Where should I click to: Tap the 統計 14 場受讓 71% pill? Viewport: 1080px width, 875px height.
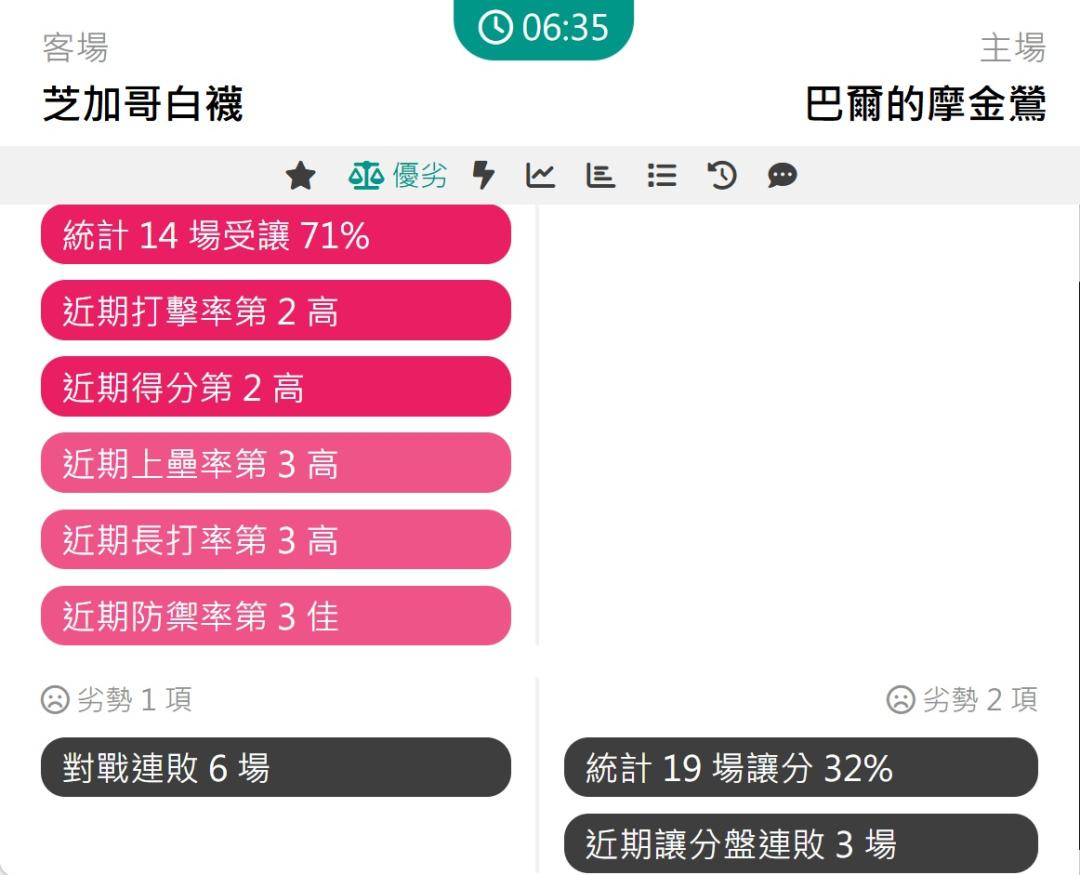tap(276, 234)
